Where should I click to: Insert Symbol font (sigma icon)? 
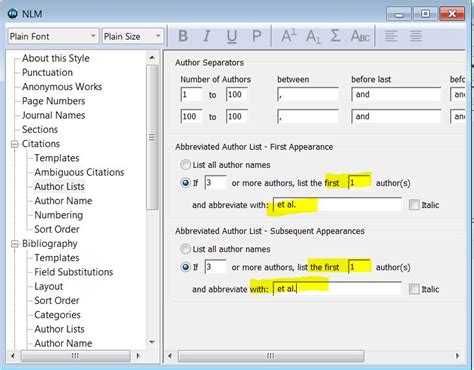tap(336, 35)
